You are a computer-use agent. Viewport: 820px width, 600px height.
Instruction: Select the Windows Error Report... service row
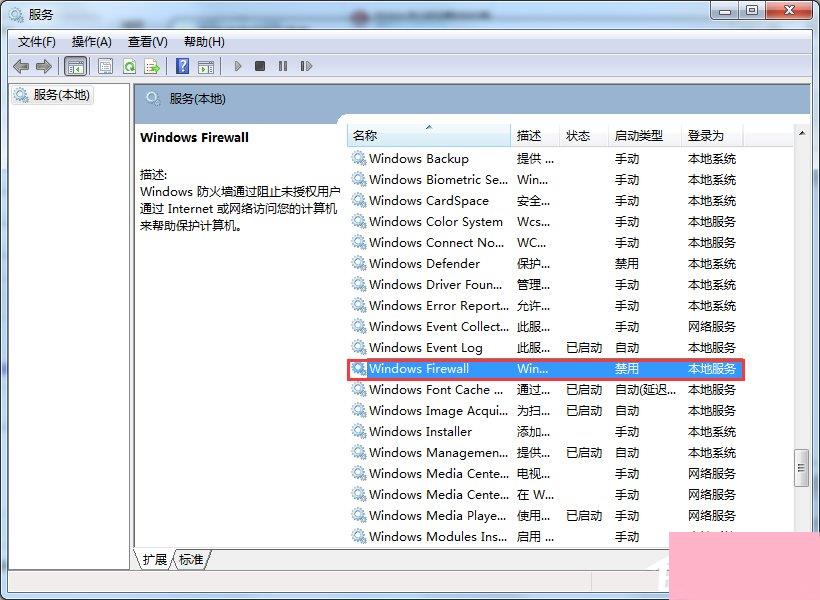544,305
